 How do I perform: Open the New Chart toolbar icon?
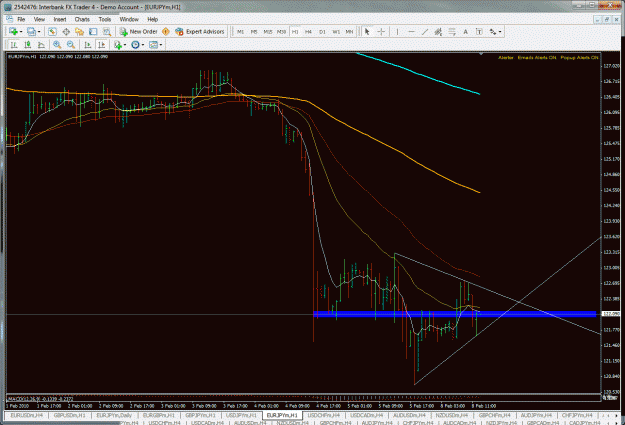(13, 31)
